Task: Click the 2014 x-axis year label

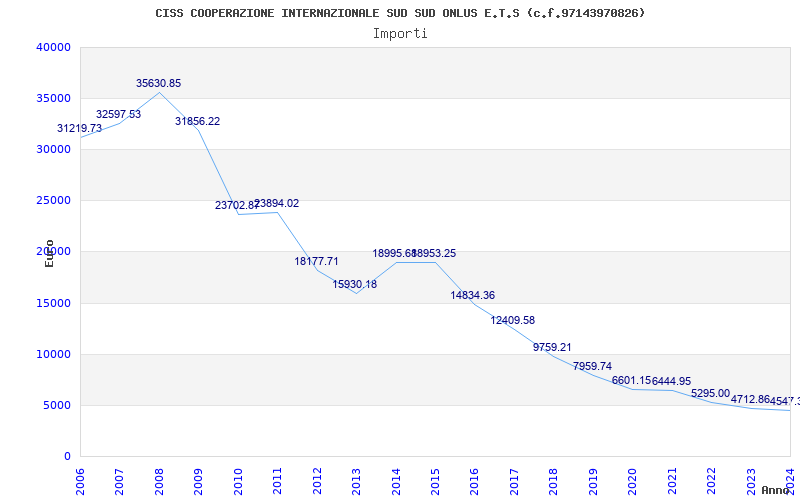Action: (x=396, y=481)
